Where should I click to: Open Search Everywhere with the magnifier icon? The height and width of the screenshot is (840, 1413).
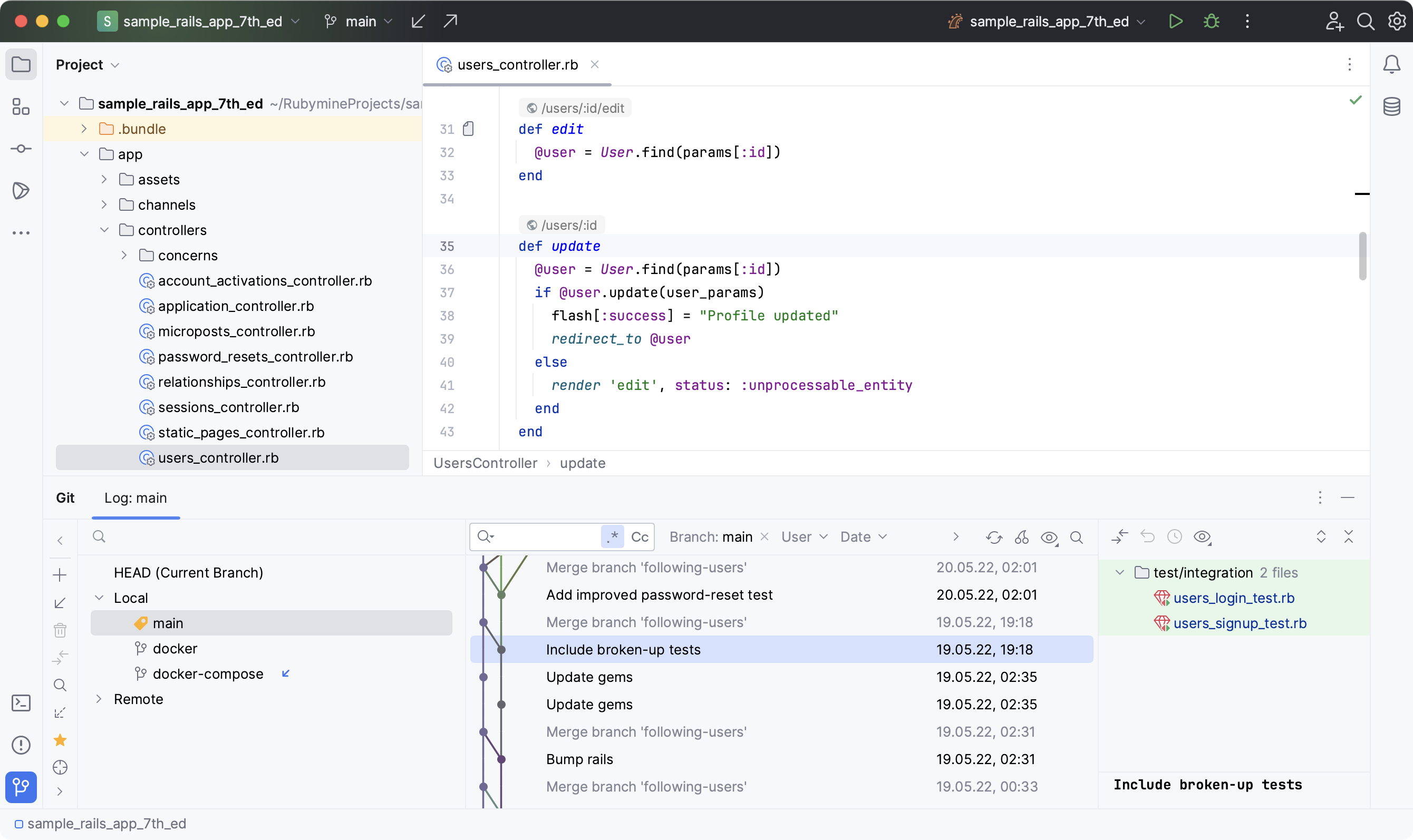tap(1366, 21)
